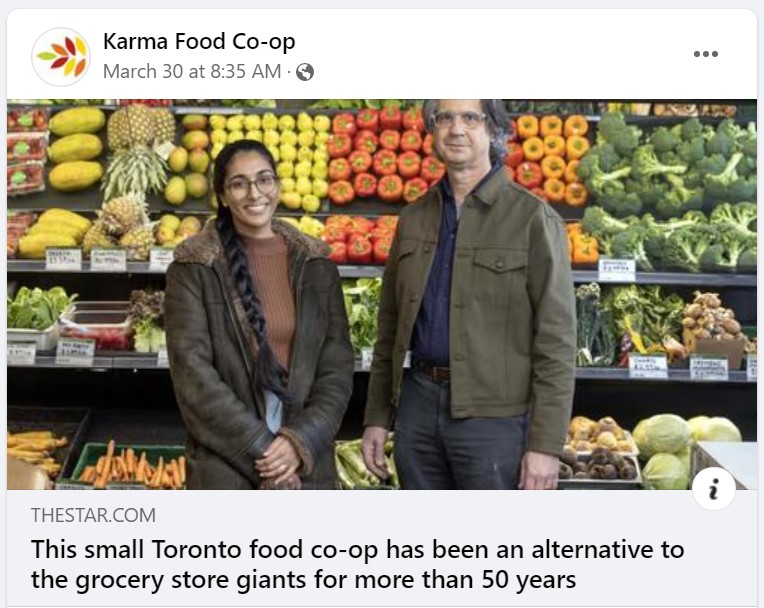Click the globe public audience icon
The width and height of the screenshot is (764, 608).
click(305, 72)
